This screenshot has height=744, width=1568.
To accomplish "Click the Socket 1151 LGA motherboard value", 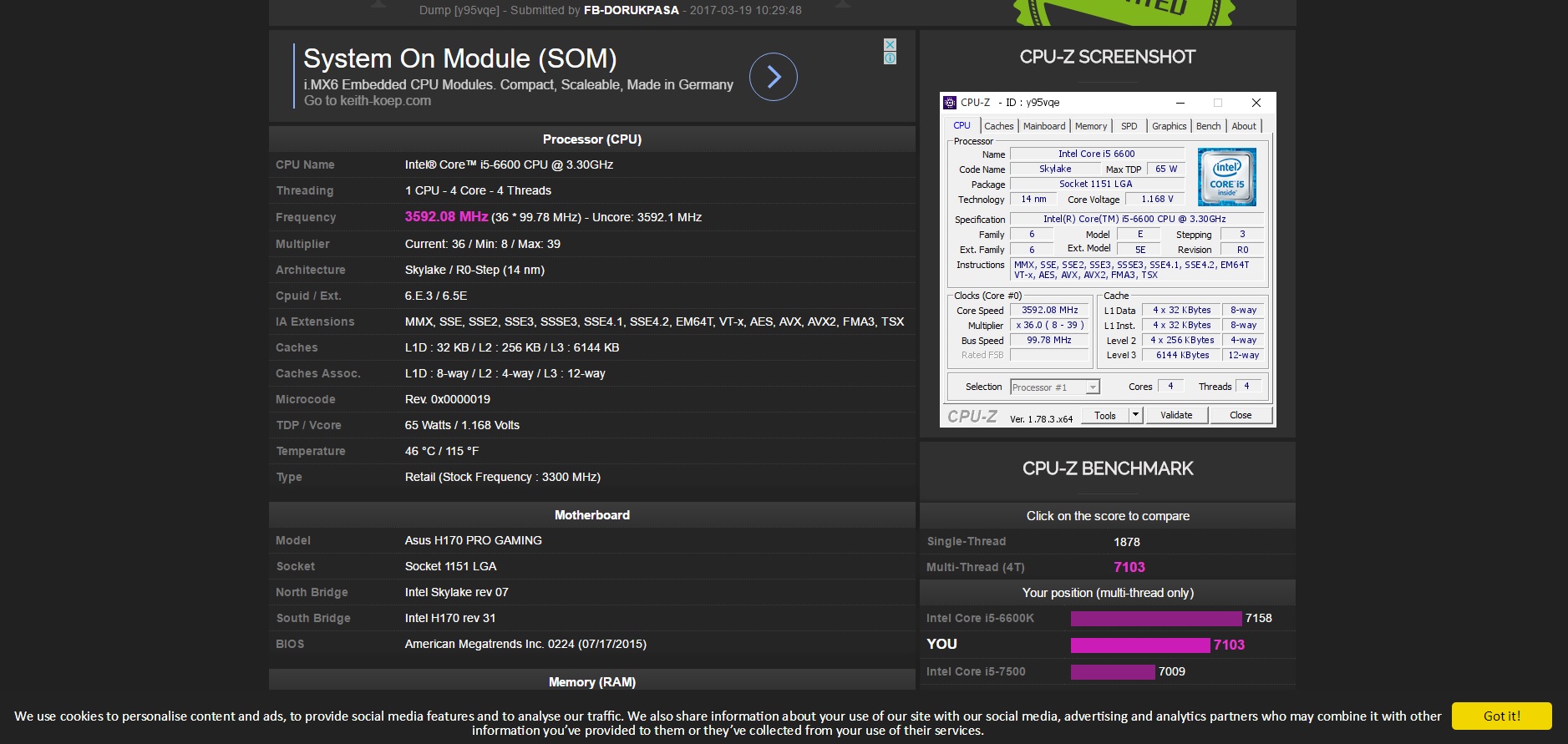I will 450,566.
